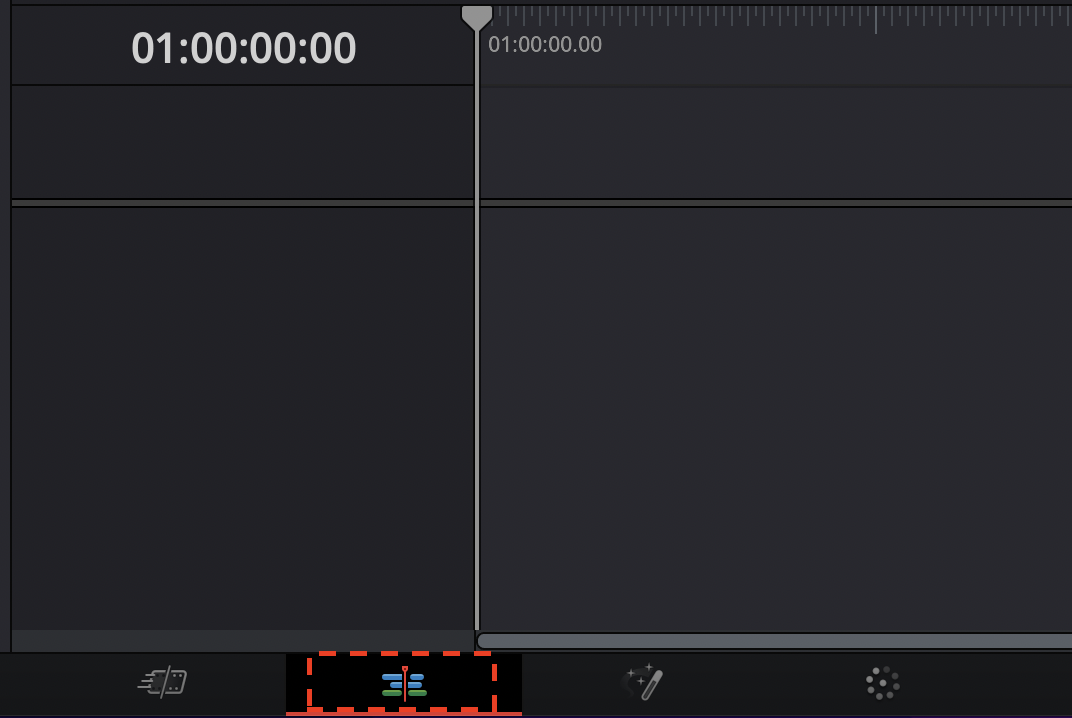Switch to the Edit page icon
The height and width of the screenshot is (718, 1072).
click(x=404, y=683)
